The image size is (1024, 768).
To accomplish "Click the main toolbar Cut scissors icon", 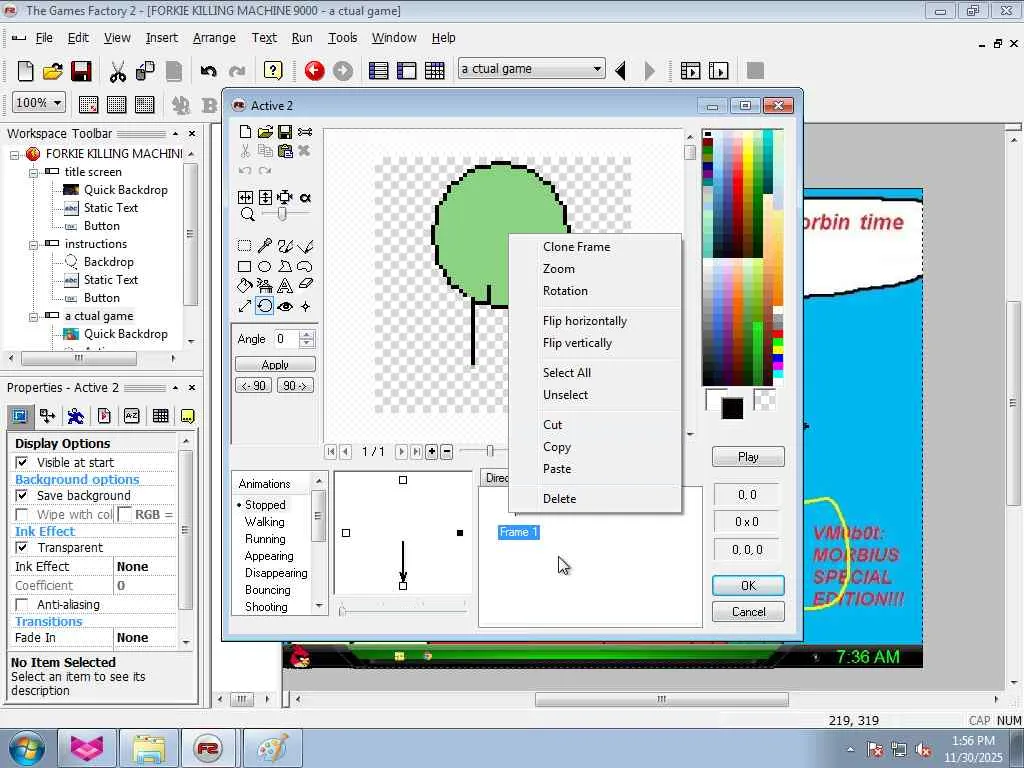I will click(118, 71).
